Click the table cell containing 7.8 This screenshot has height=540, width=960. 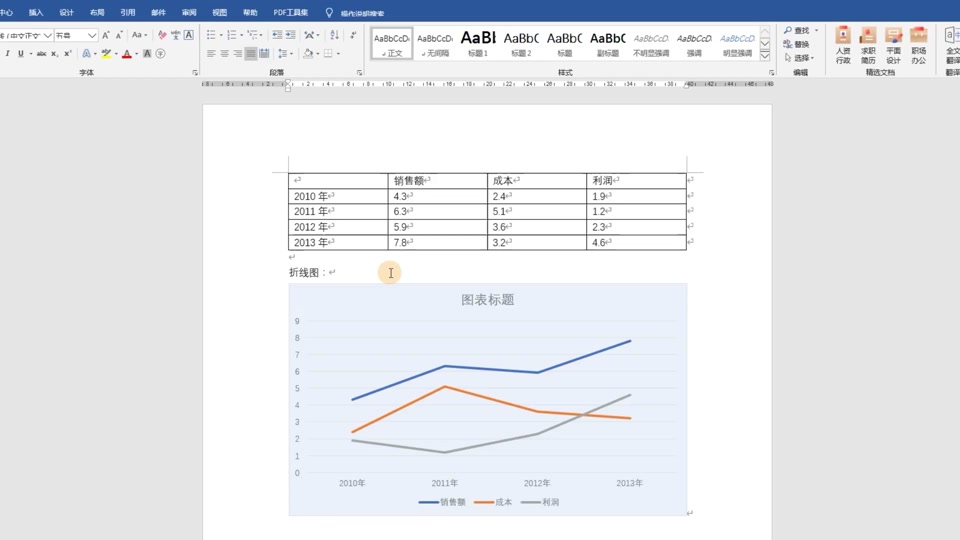[x=437, y=242]
